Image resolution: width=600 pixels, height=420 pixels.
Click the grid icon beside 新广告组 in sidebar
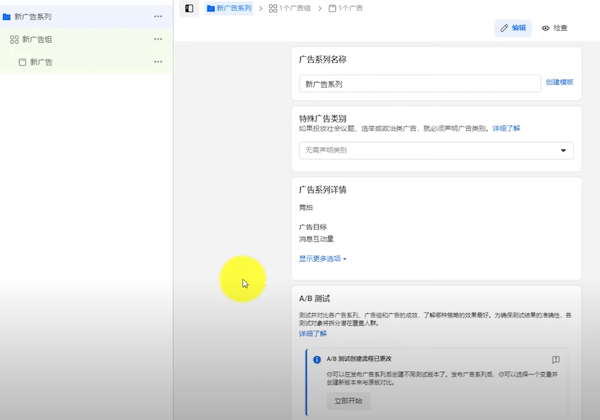click(14, 40)
